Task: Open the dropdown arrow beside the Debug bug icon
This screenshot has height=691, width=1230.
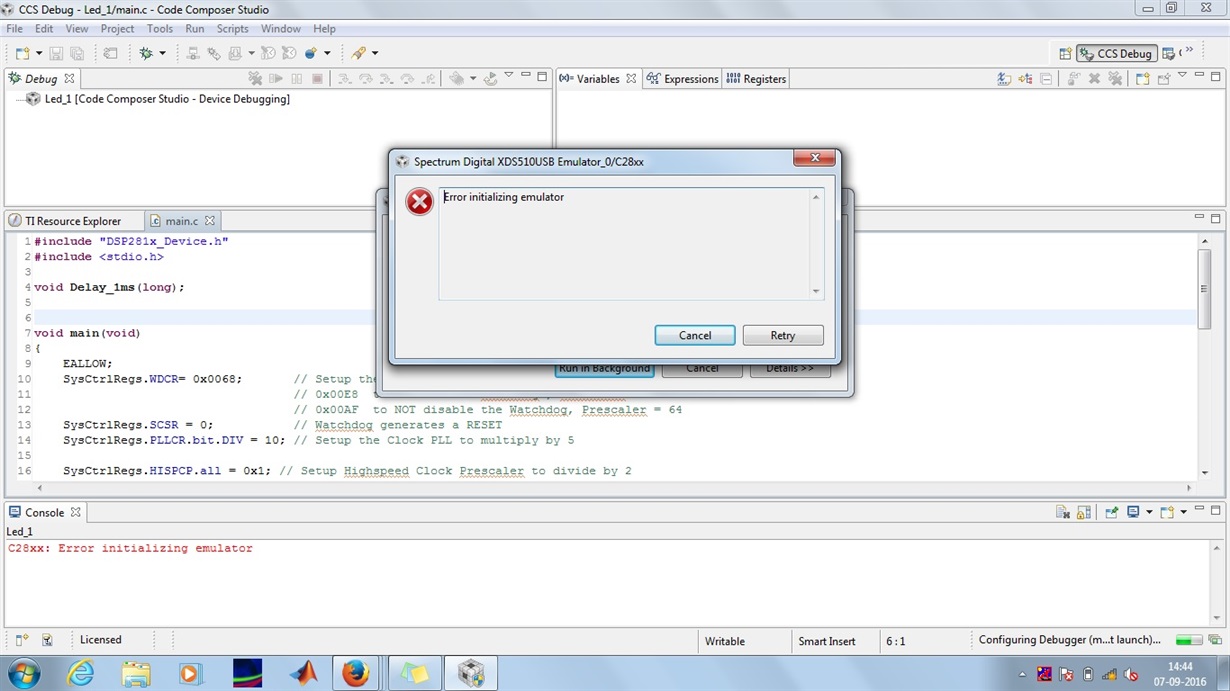Action: click(x=162, y=53)
